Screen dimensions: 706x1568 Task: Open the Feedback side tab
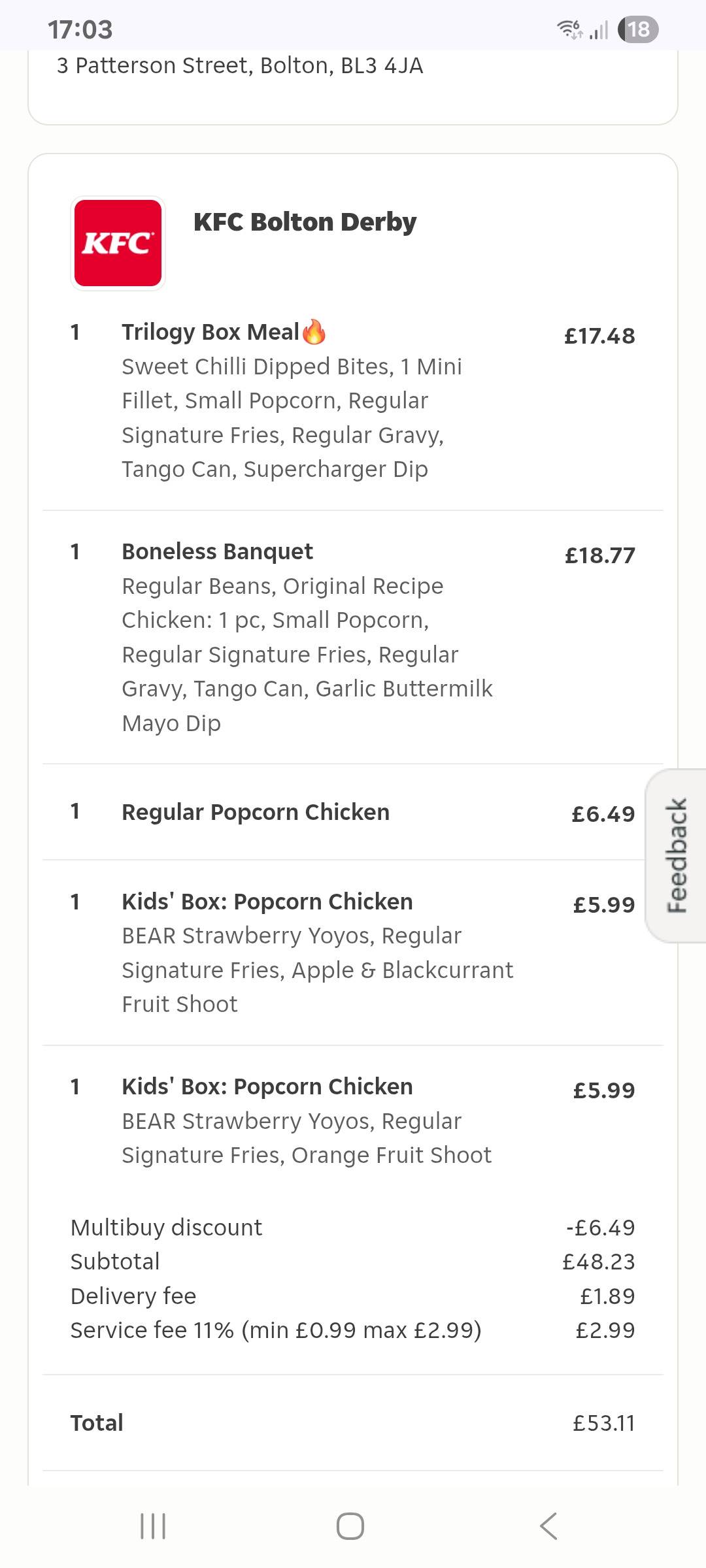(677, 855)
